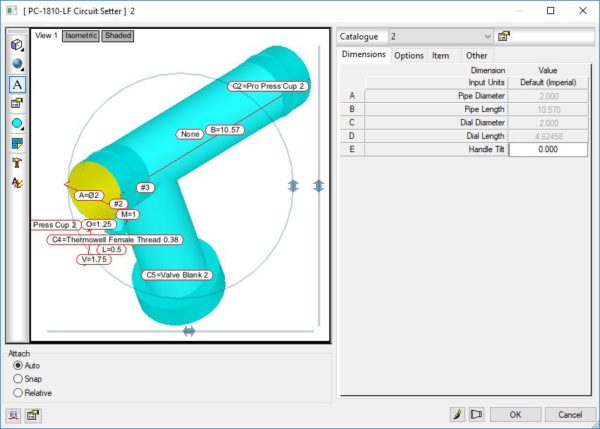Enable the Relative attach option
Image resolution: width=600 pixels, height=429 pixels.
[18, 393]
